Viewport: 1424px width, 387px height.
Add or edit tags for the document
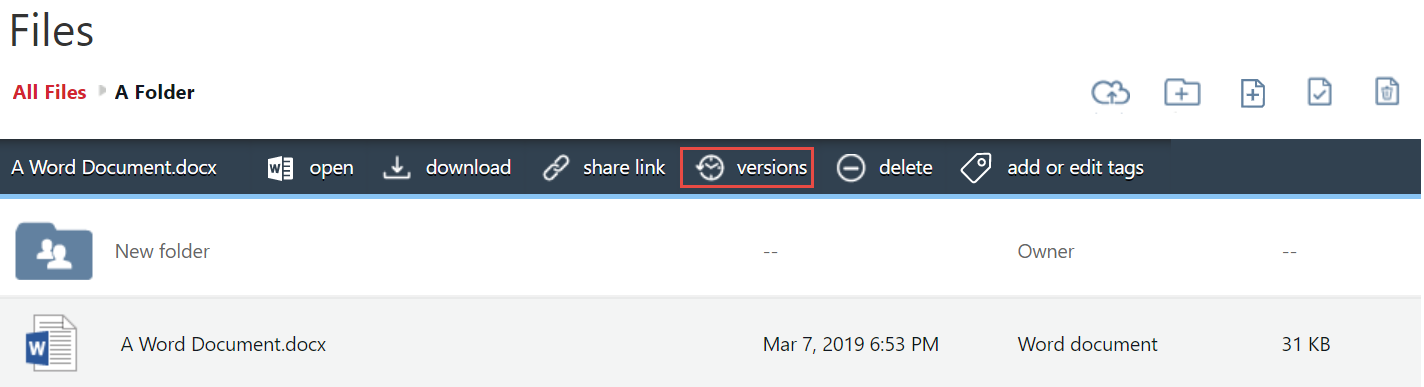[1052, 168]
